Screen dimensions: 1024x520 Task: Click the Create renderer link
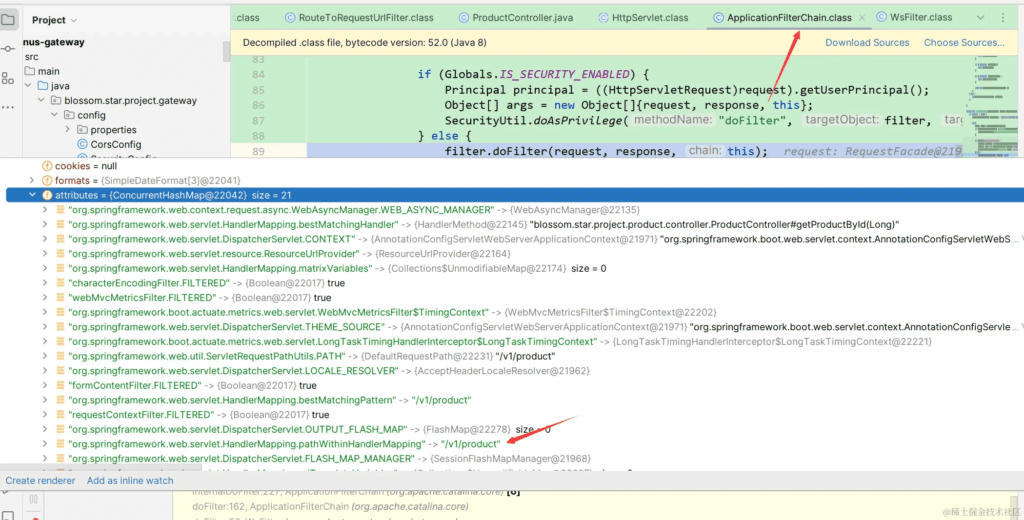point(40,481)
